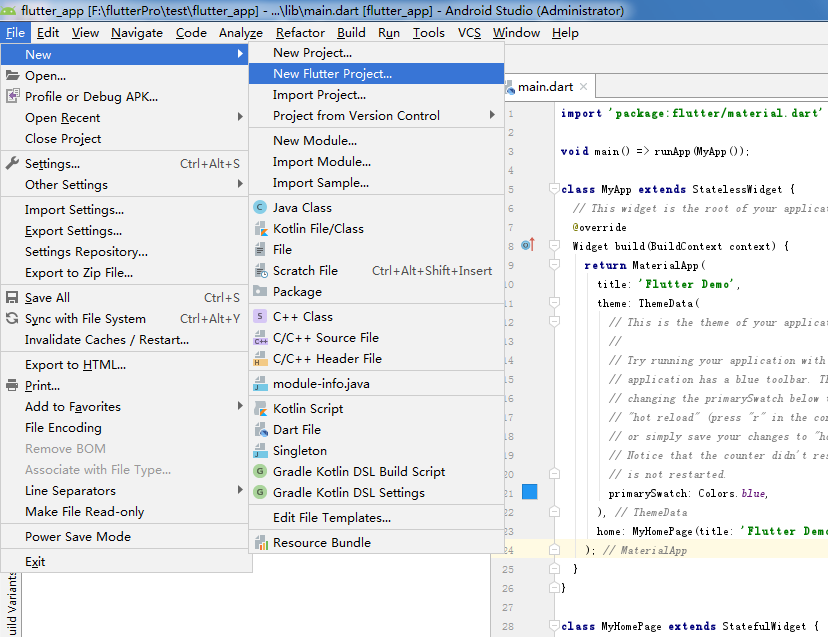828x637 pixels.
Task: Click the Gradle Kotlin DSL Build Script icon
Action: [260, 471]
